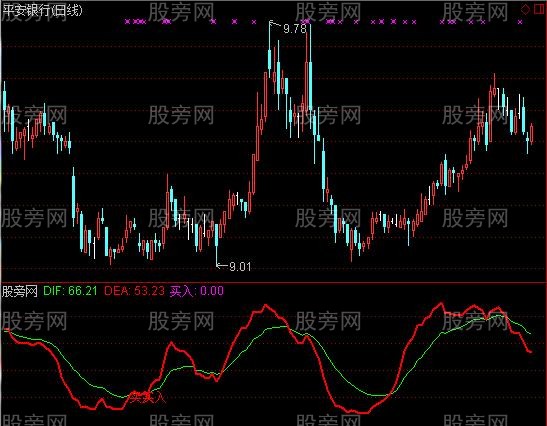Click the red square window icon at chart corner

(540, 9)
